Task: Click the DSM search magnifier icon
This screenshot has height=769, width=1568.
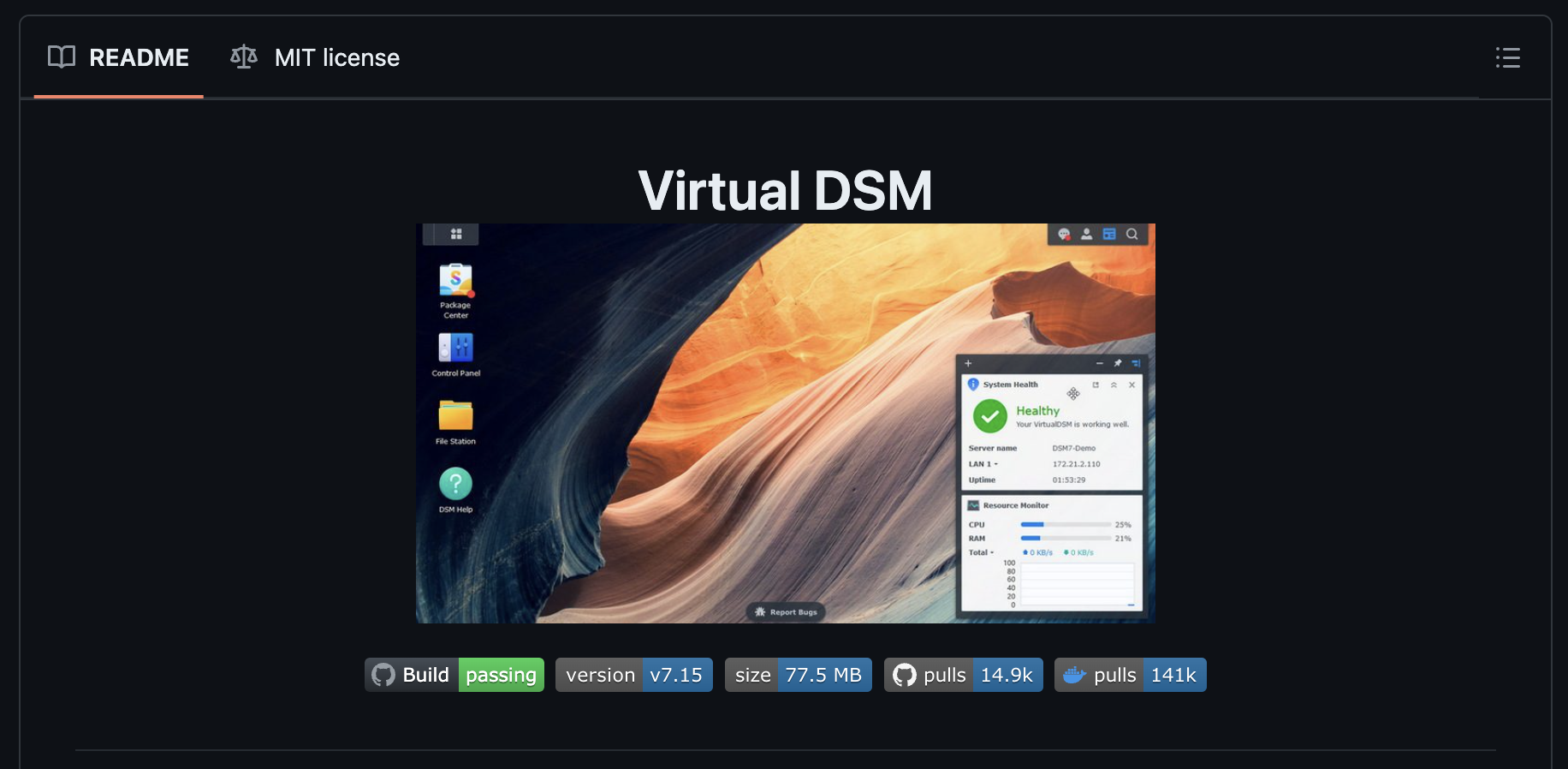Action: [x=1131, y=234]
